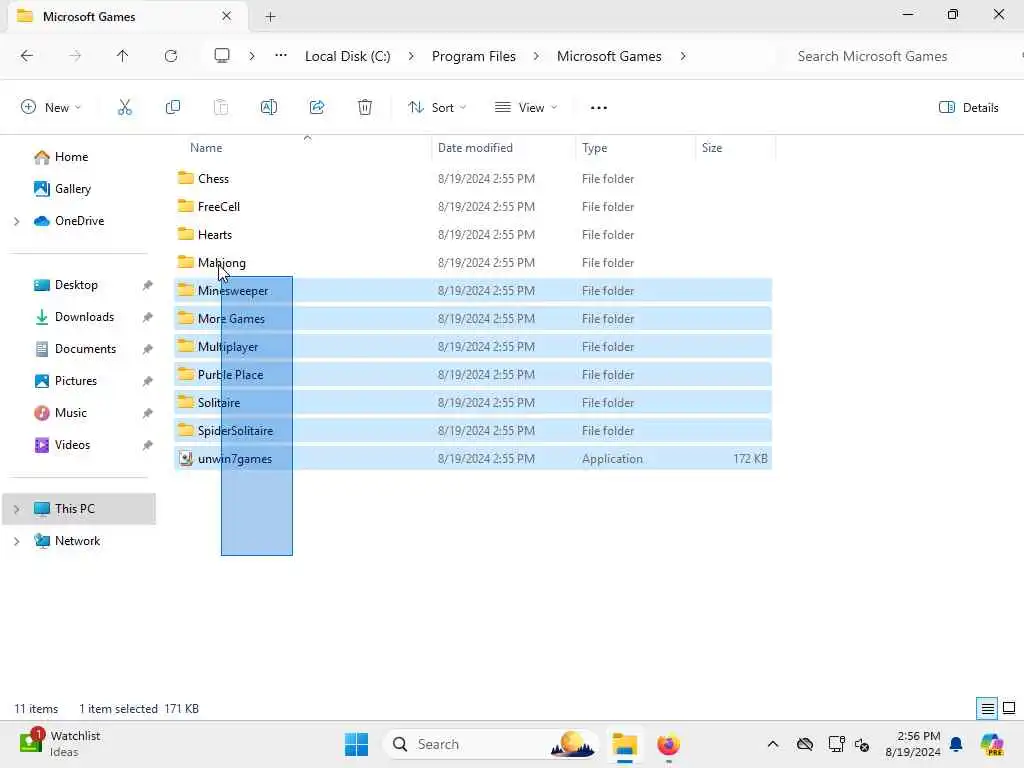
Task: Open Windows Start menu
Action: [x=357, y=744]
